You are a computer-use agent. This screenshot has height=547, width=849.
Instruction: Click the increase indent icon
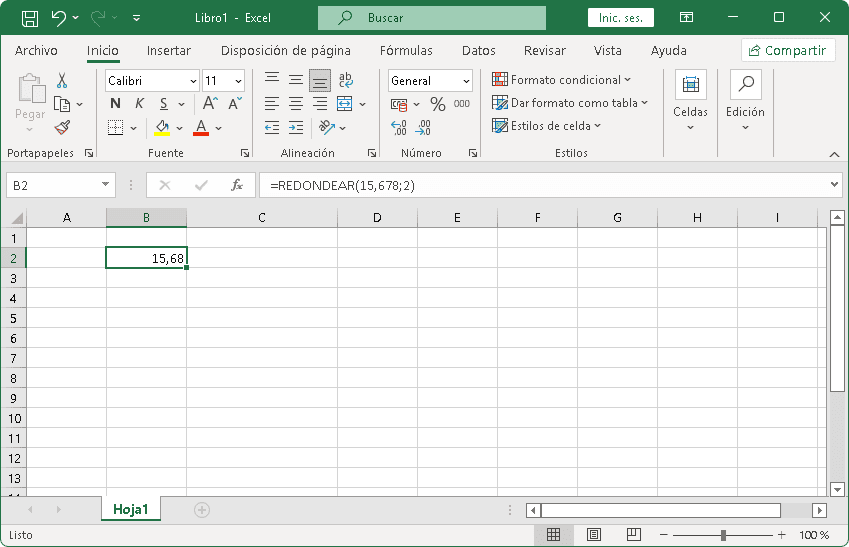296,127
